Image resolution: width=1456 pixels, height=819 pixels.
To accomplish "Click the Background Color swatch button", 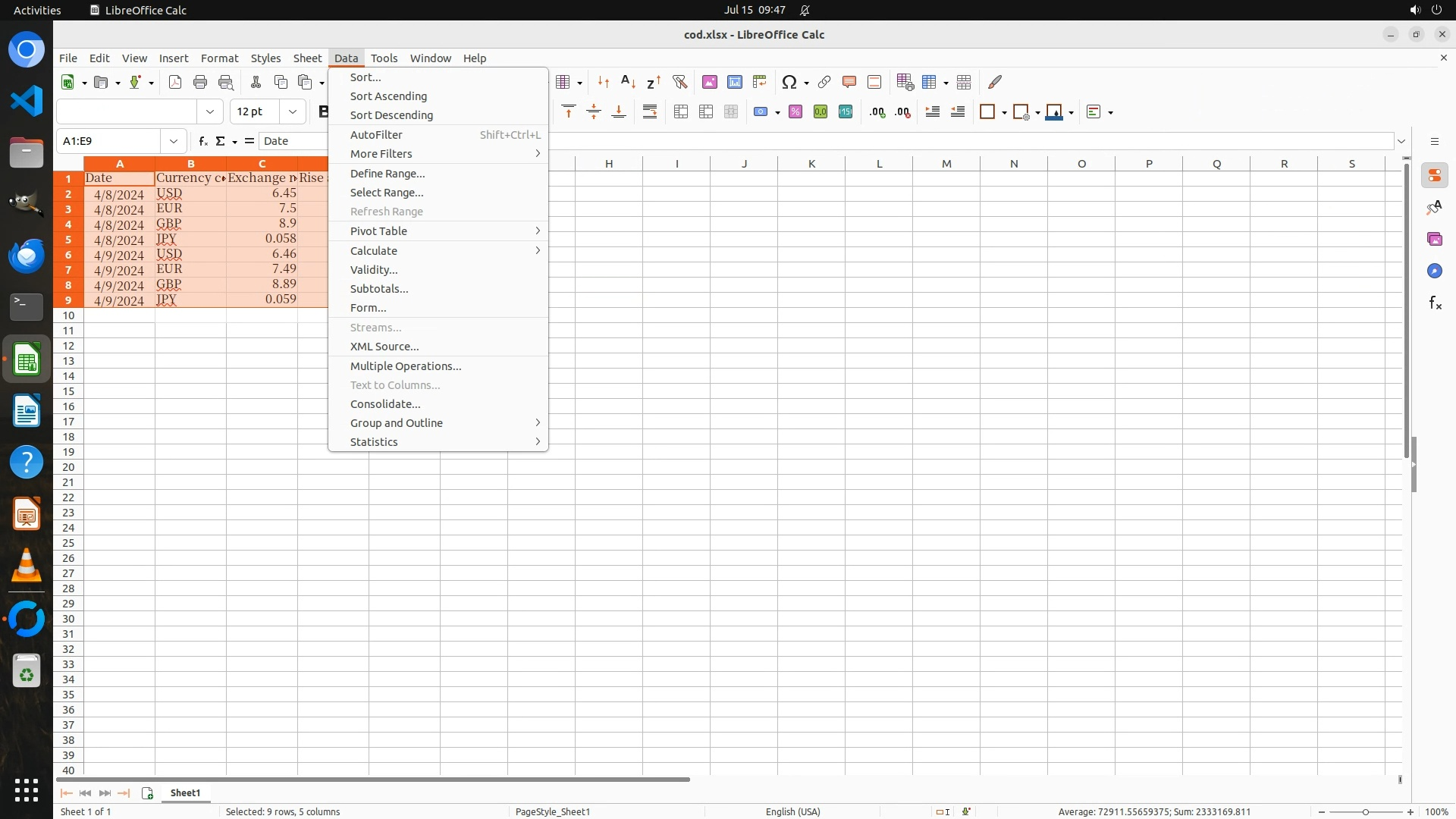I will pyautogui.click(x=1053, y=112).
